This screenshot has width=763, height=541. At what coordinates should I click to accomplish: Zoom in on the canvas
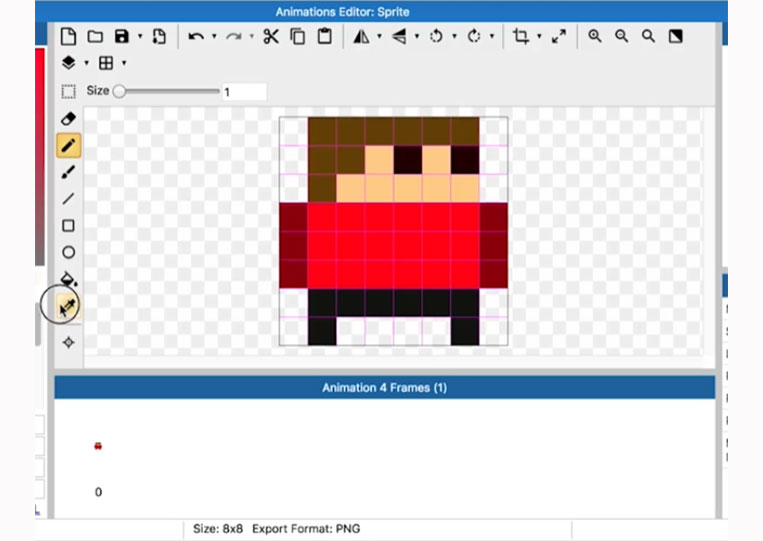(595, 36)
